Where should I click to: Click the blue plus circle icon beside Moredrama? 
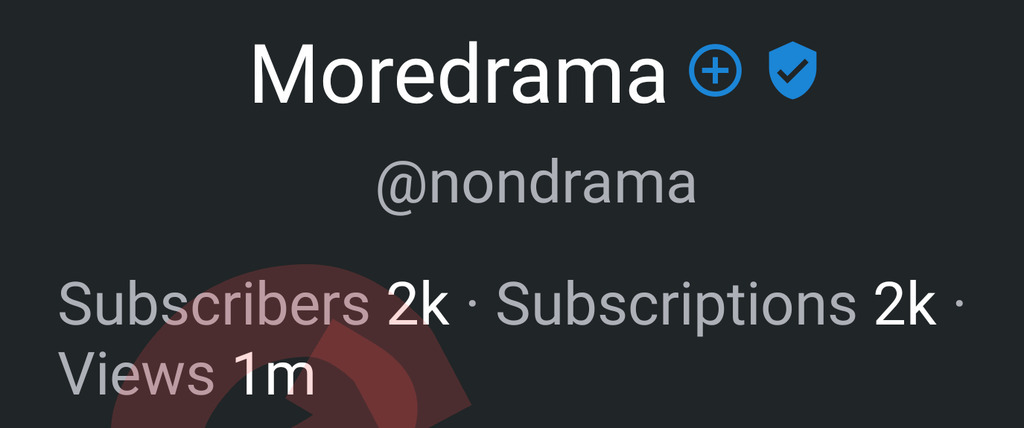[x=715, y=70]
